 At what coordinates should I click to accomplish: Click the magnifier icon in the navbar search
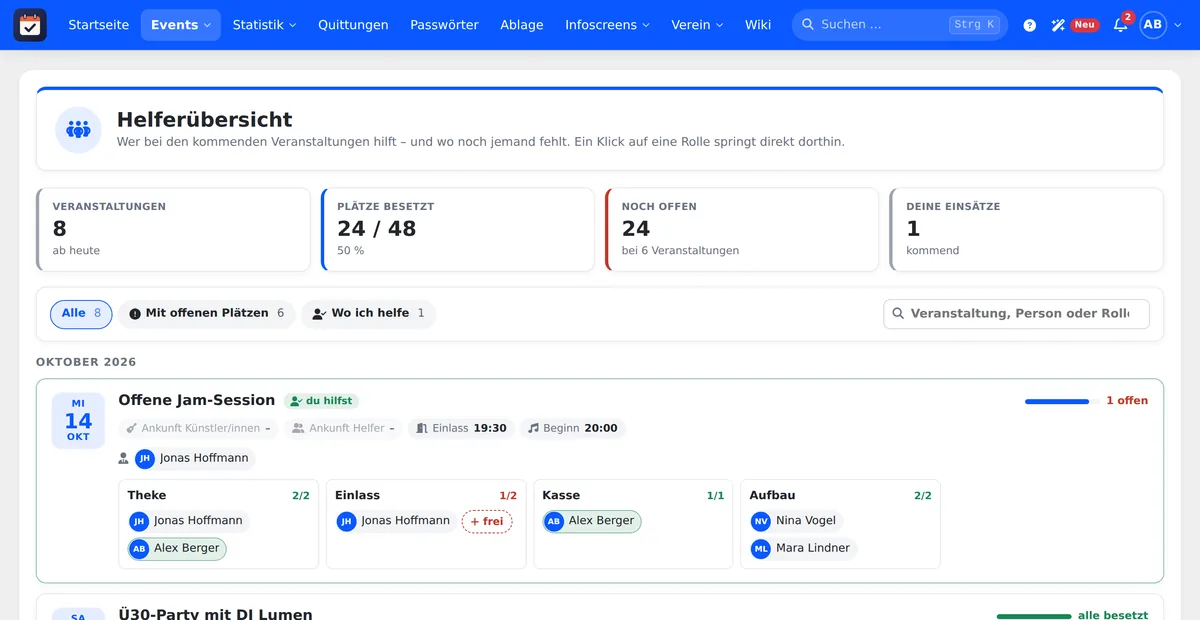(x=809, y=25)
